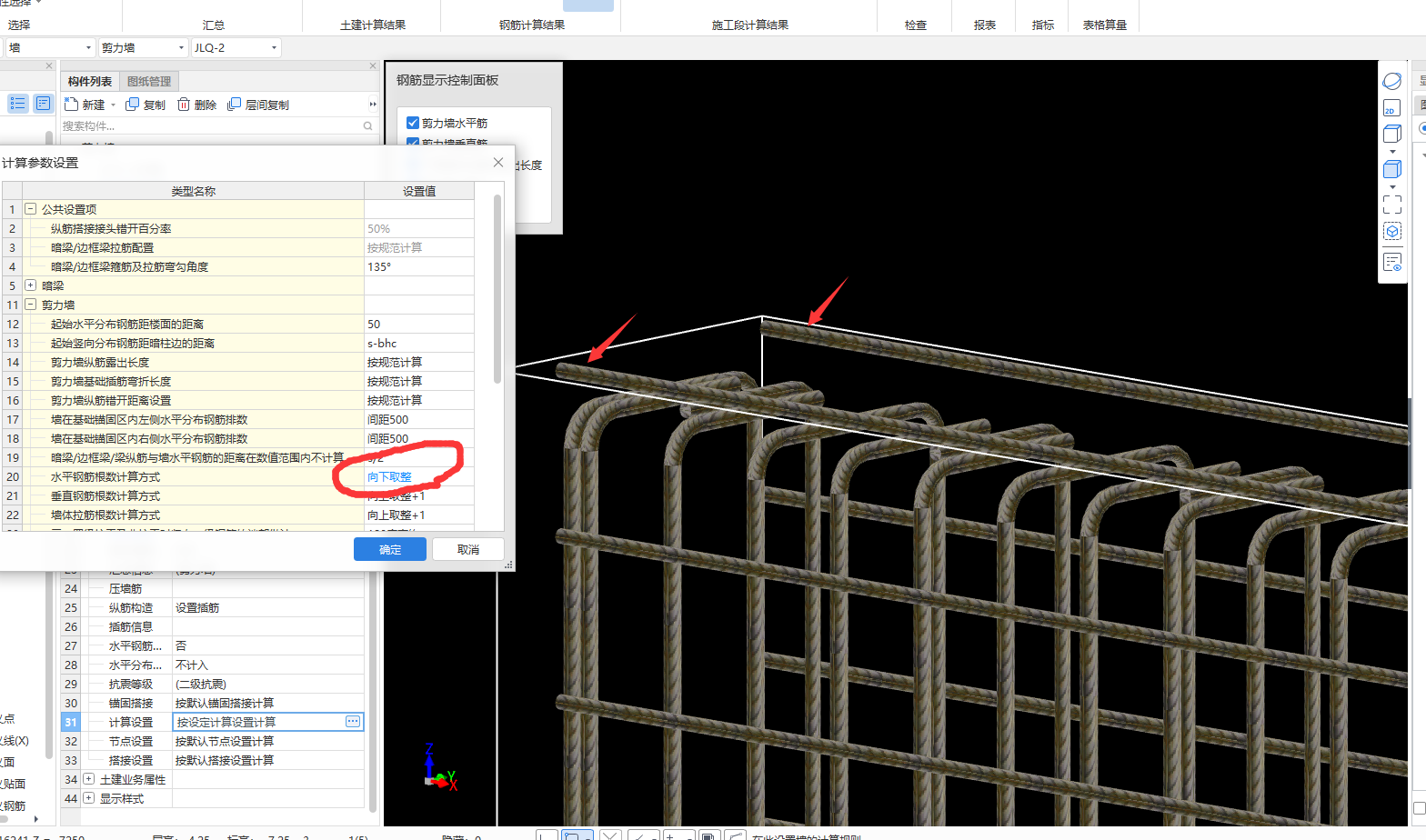
Task: Click the bulleted list view icon
Action: tap(17, 104)
